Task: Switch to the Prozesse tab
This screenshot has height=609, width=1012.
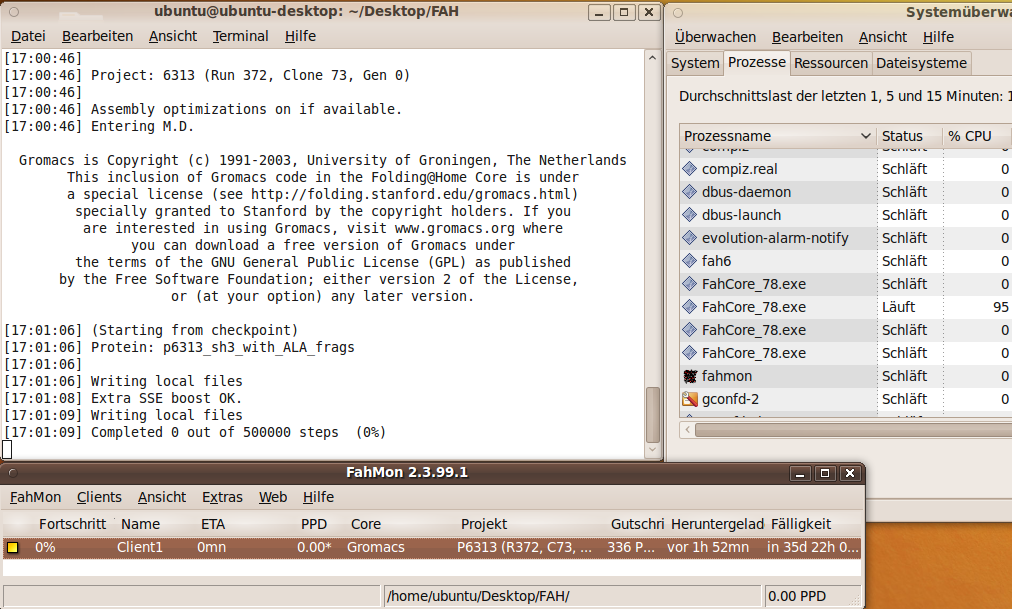Action: click(x=757, y=62)
